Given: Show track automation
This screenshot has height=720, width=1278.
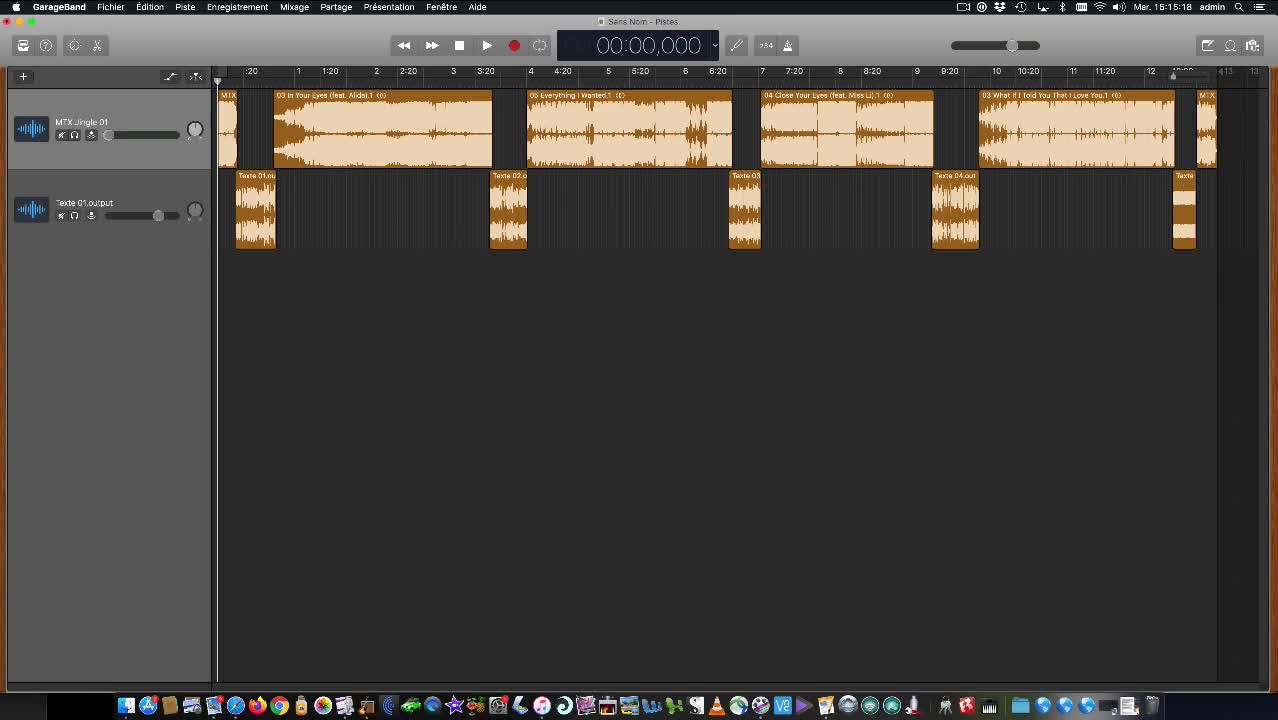Looking at the screenshot, I should point(170,76).
